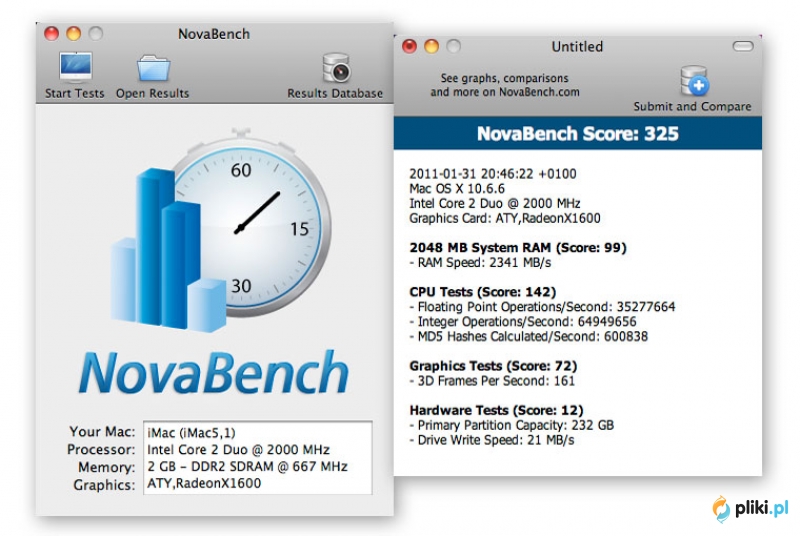Close the NovaBench main window
Screen dimensions: 800x536
pyautogui.click(x=52, y=34)
